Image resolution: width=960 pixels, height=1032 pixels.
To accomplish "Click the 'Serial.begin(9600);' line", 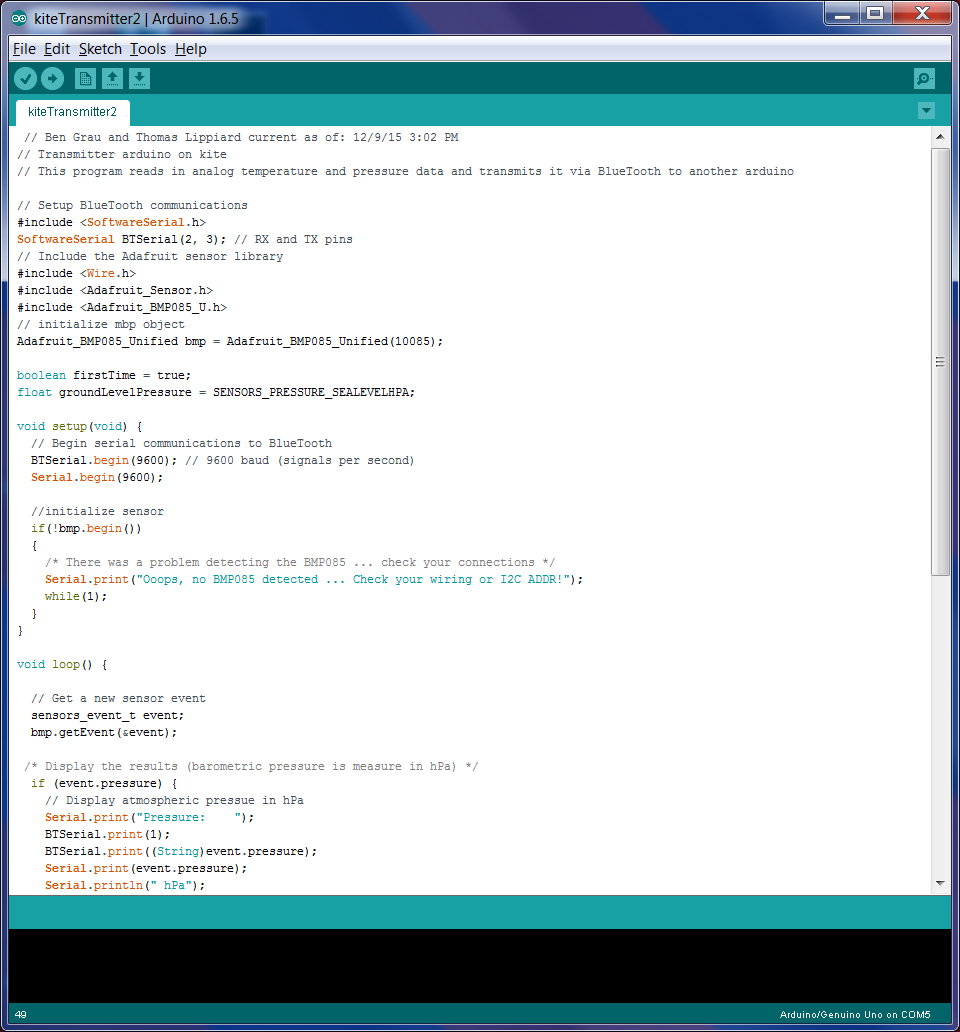I will click(x=97, y=477).
